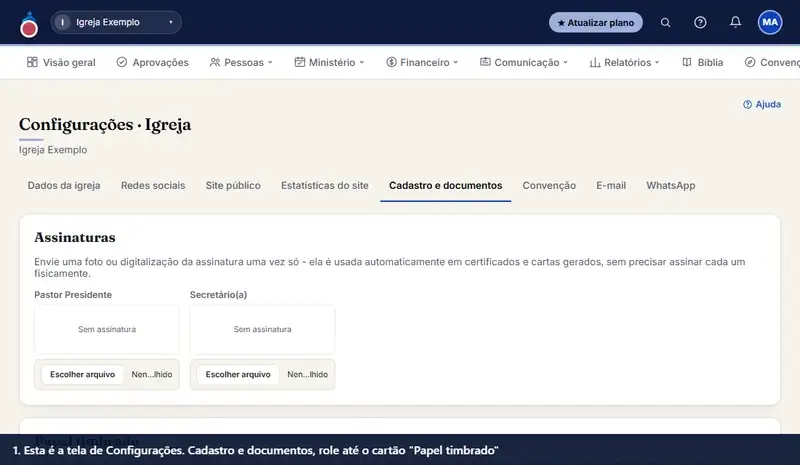Image resolution: width=800 pixels, height=465 pixels.
Task: Open the MA user avatar menu
Action: pyautogui.click(x=770, y=22)
